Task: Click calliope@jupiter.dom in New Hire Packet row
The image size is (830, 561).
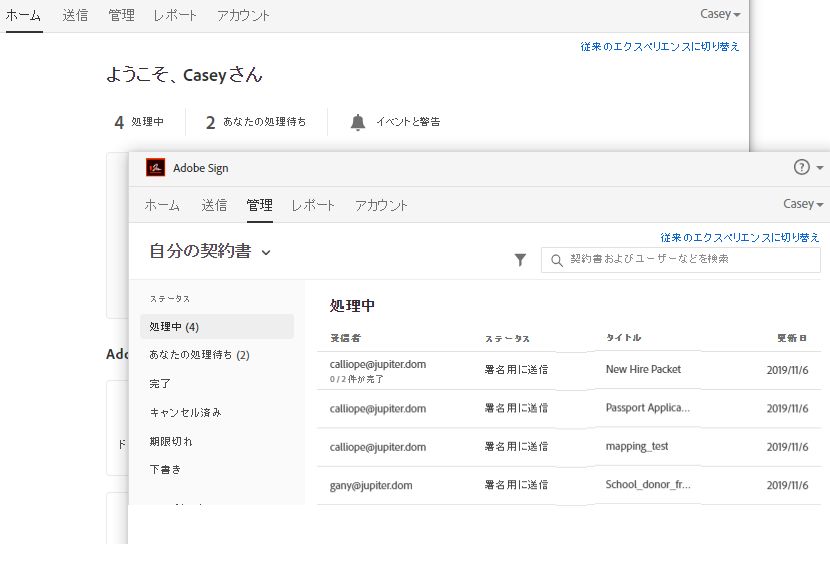Action: pyautogui.click(x=377, y=364)
